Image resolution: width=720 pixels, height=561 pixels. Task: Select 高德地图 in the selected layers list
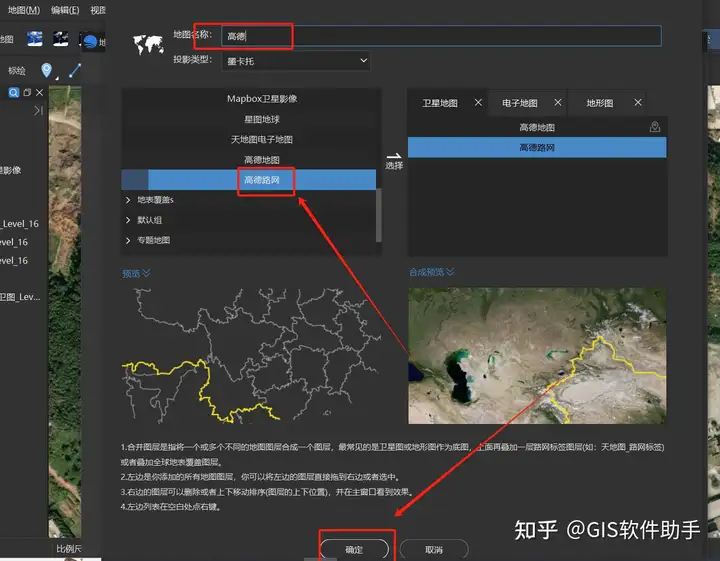537,127
